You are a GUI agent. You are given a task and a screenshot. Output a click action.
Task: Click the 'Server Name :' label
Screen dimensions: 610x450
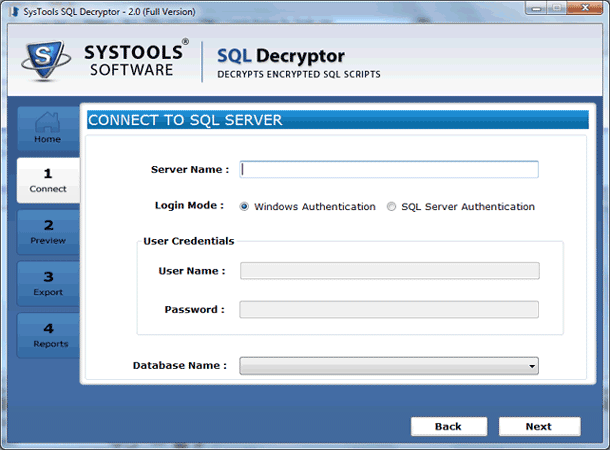pos(190,170)
